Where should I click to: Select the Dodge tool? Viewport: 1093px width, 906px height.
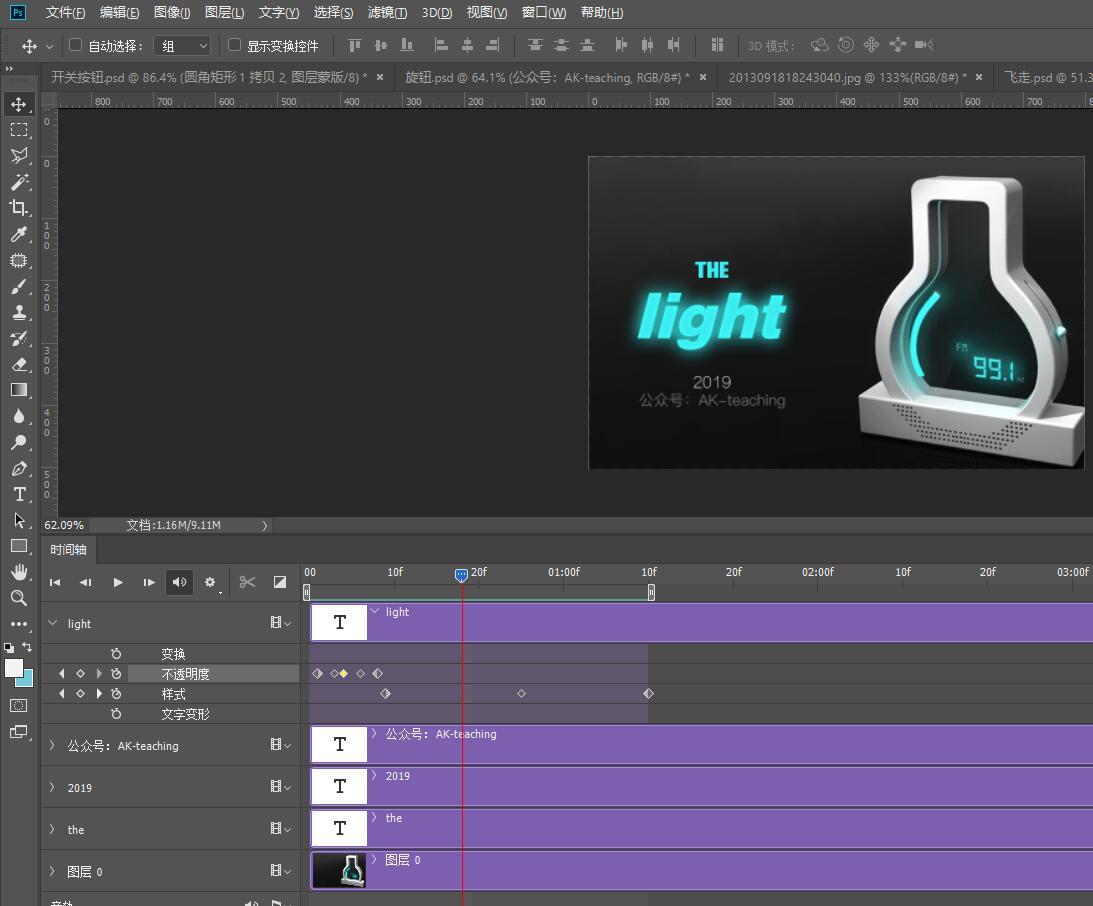(x=19, y=442)
